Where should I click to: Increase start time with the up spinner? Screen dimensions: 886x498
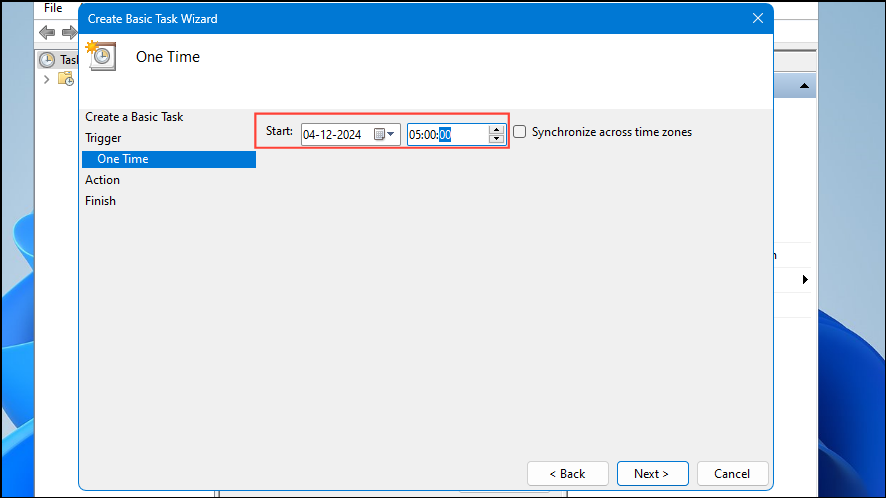coord(496,129)
